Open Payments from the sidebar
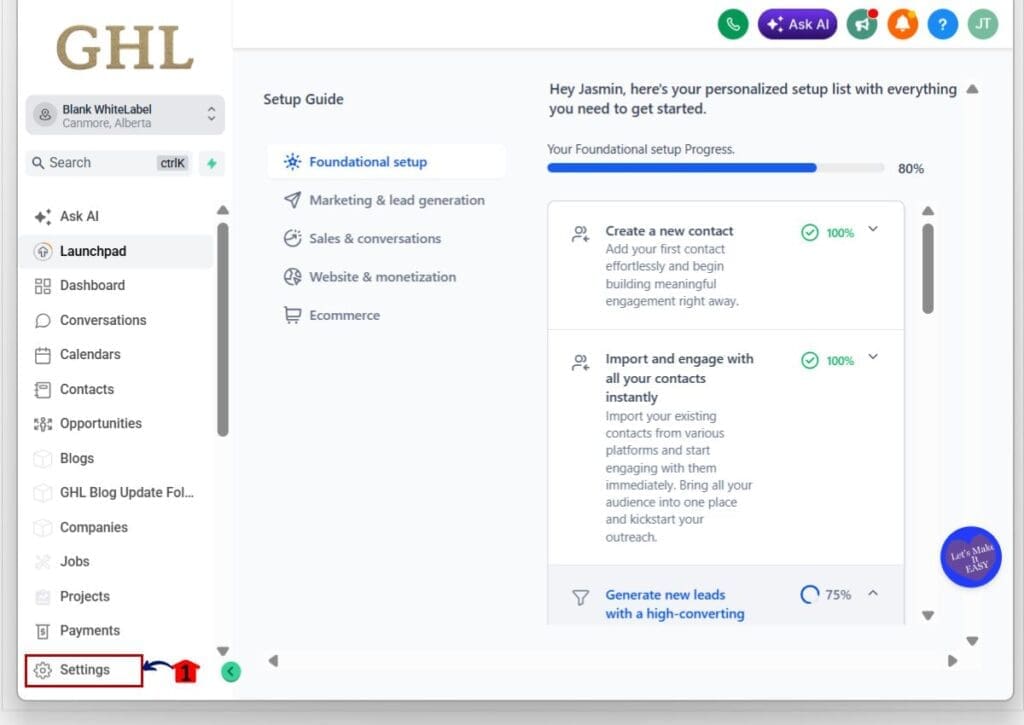This screenshot has height=725, width=1024. pyautogui.click(x=116, y=631)
